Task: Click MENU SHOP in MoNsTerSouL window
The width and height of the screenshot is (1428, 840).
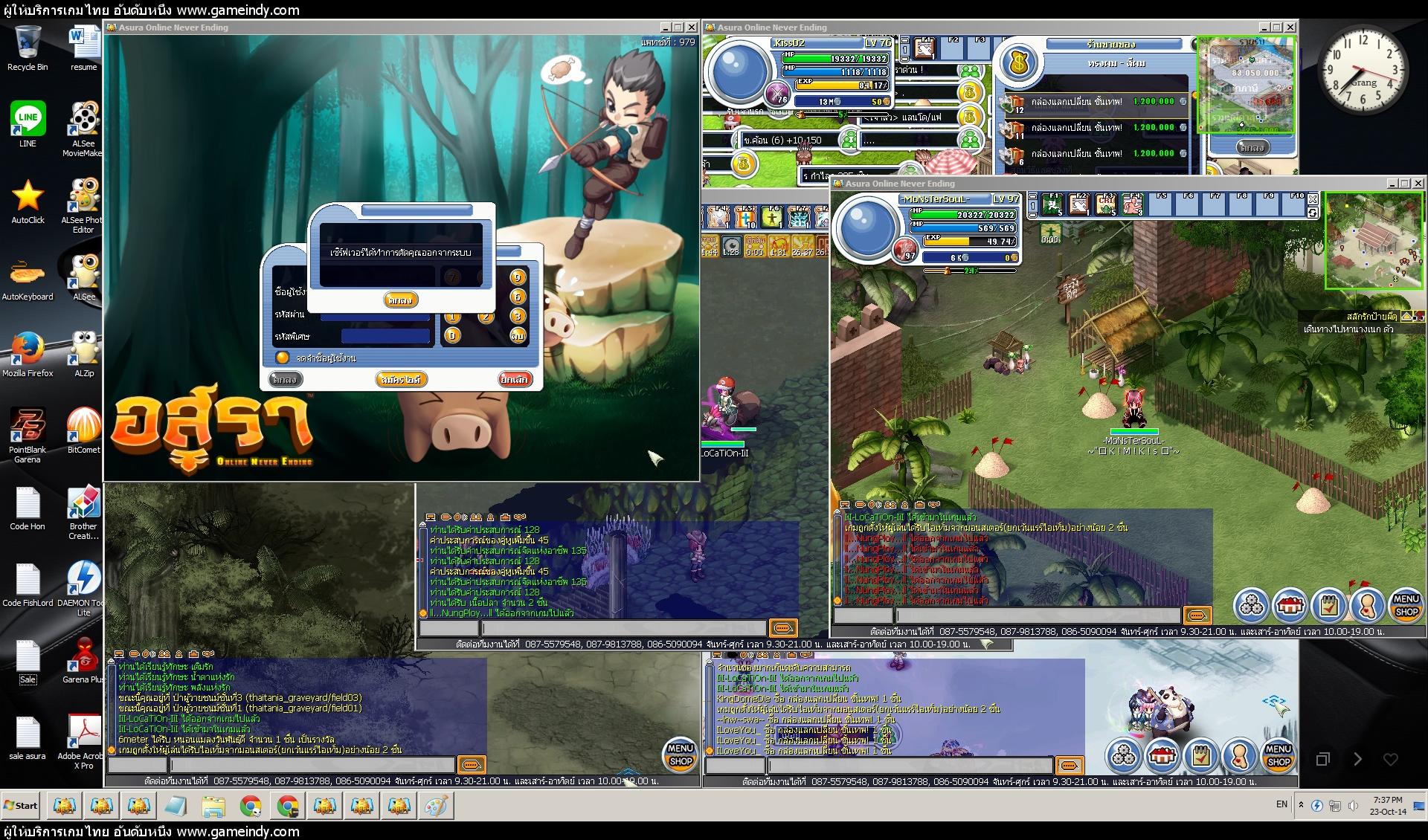Action: click(x=1406, y=605)
